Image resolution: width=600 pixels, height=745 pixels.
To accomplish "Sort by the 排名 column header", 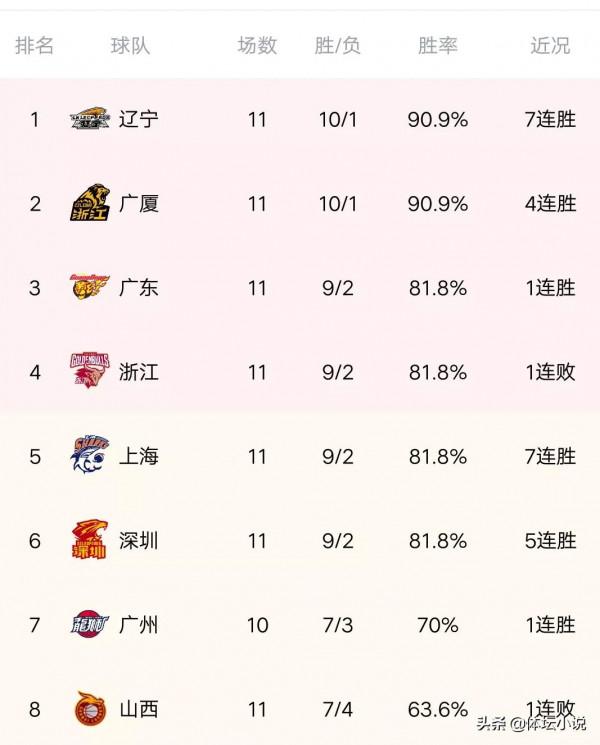I will tap(35, 46).
